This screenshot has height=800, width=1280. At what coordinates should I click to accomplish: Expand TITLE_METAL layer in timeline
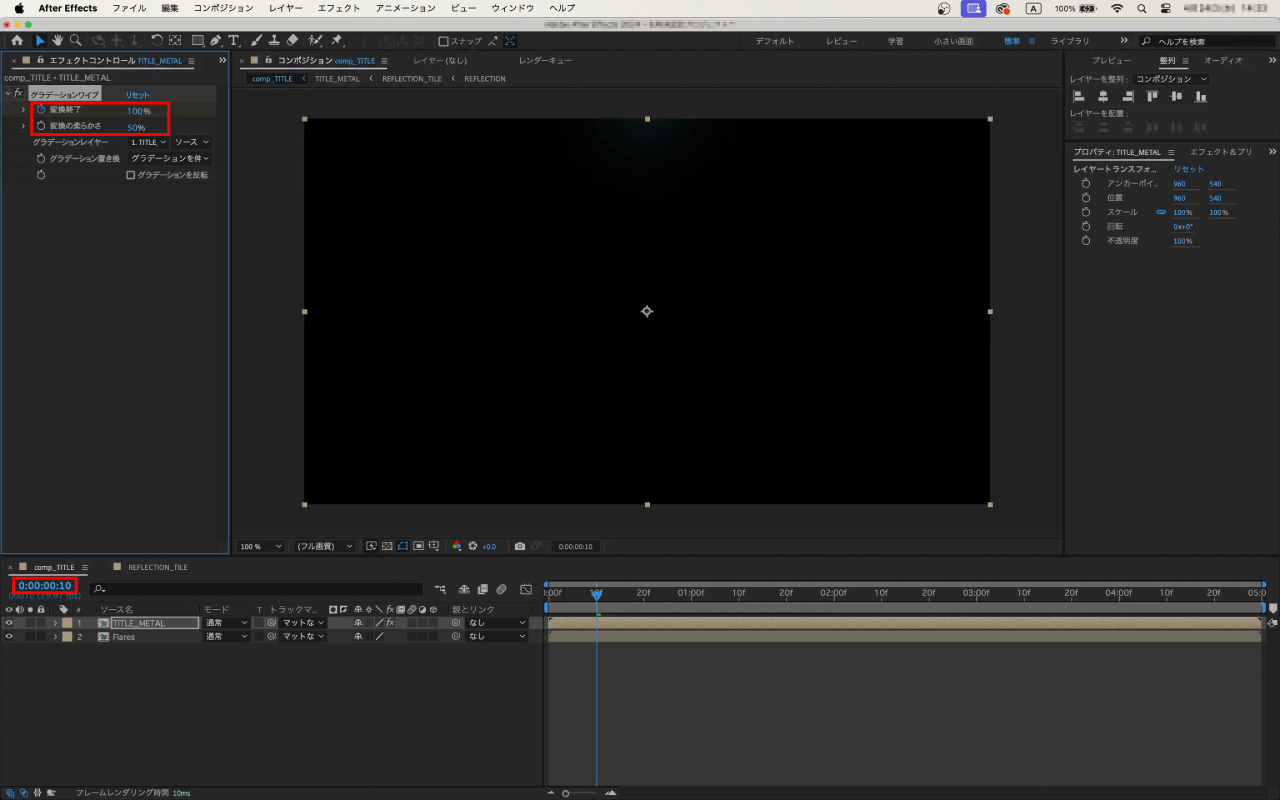click(x=55, y=623)
